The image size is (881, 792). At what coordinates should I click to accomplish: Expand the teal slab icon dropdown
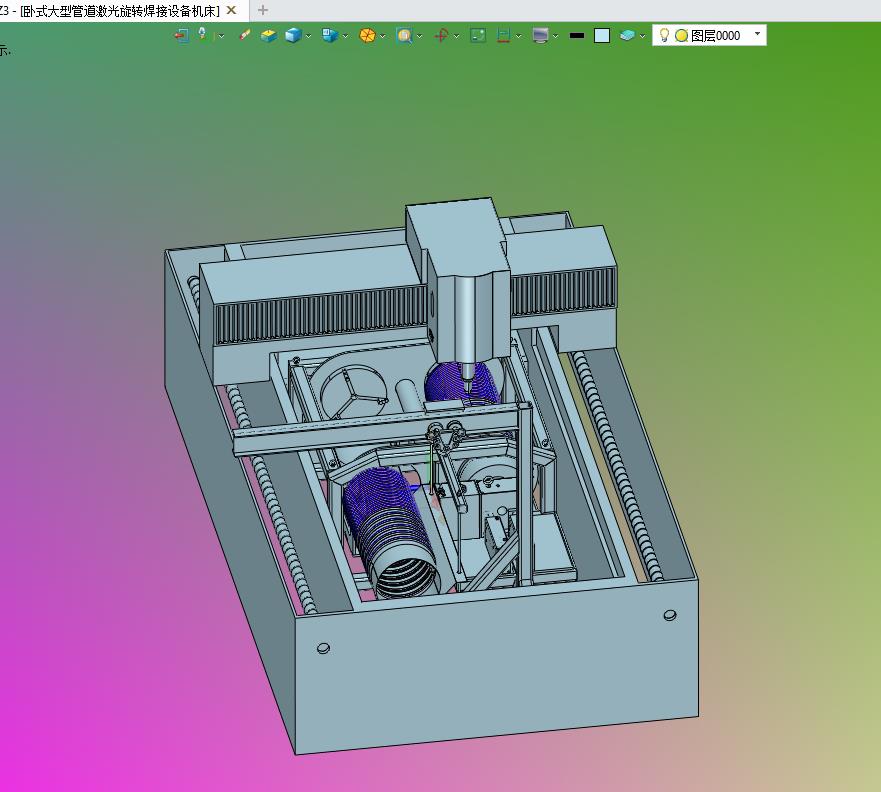click(x=642, y=36)
